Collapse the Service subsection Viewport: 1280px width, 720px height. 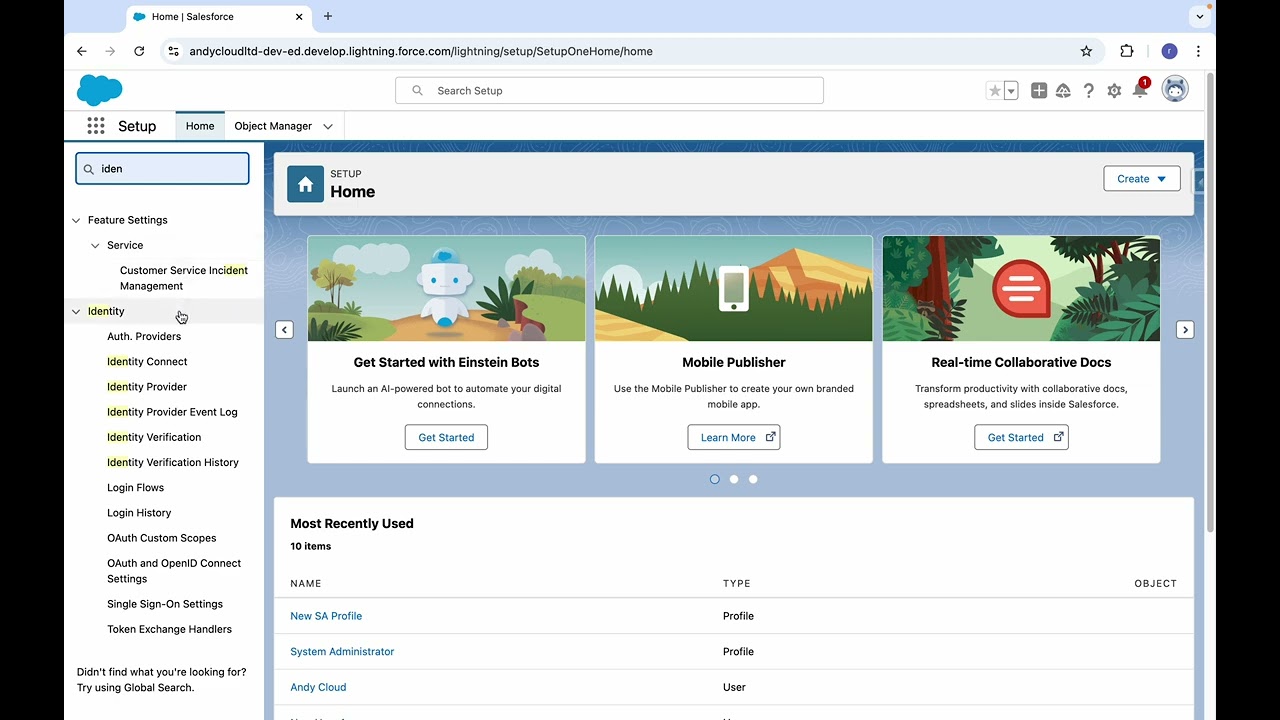(95, 245)
